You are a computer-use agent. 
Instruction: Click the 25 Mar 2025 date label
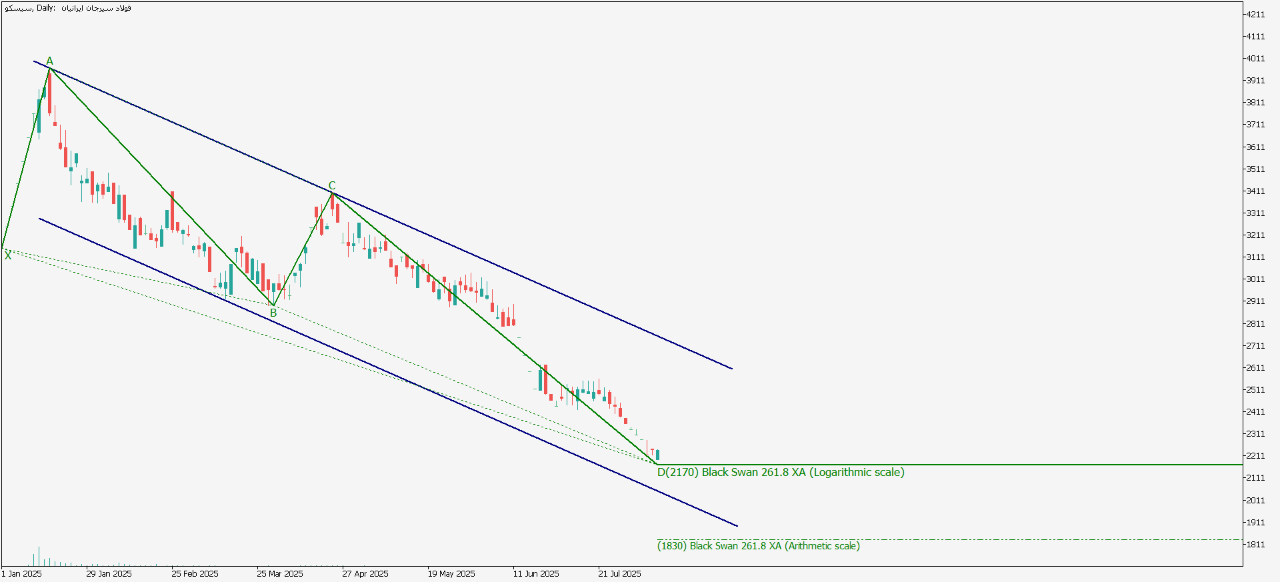280,575
